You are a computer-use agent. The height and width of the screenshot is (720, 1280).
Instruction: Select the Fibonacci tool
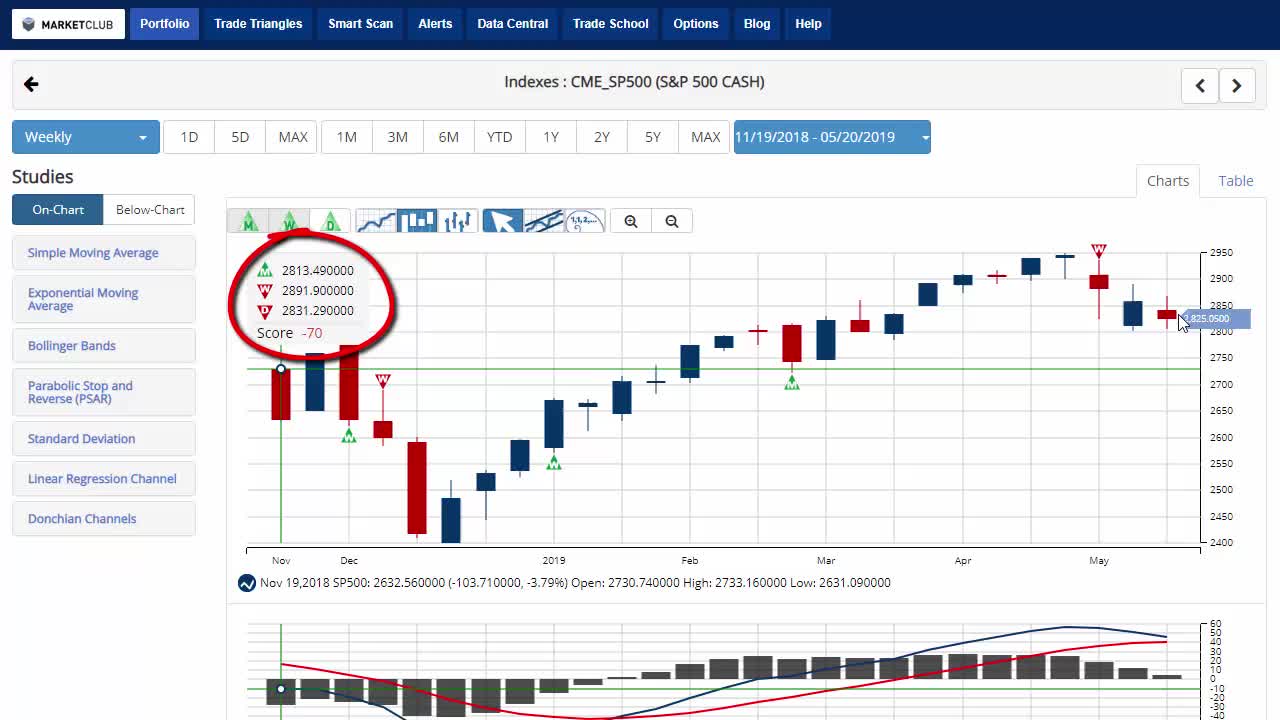point(585,221)
